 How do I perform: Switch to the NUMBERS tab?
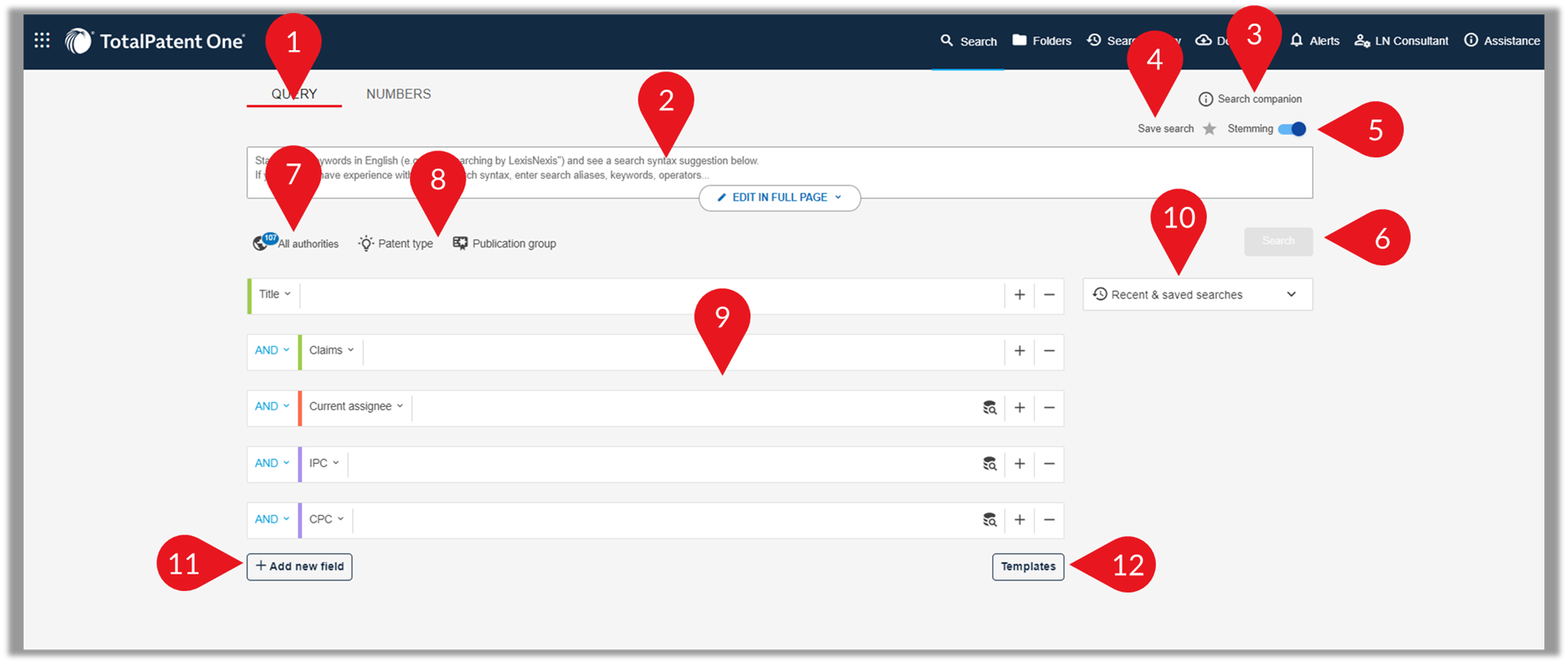(x=398, y=94)
